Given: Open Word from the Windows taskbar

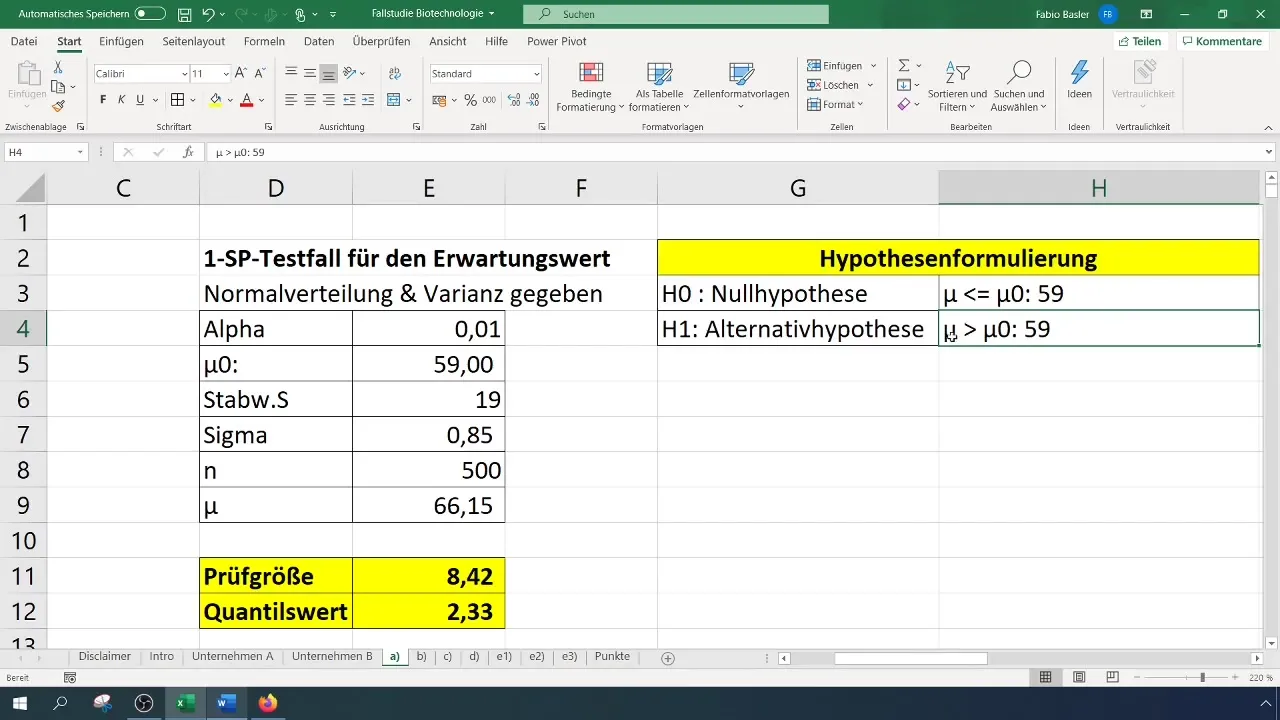Looking at the screenshot, I should (225, 703).
